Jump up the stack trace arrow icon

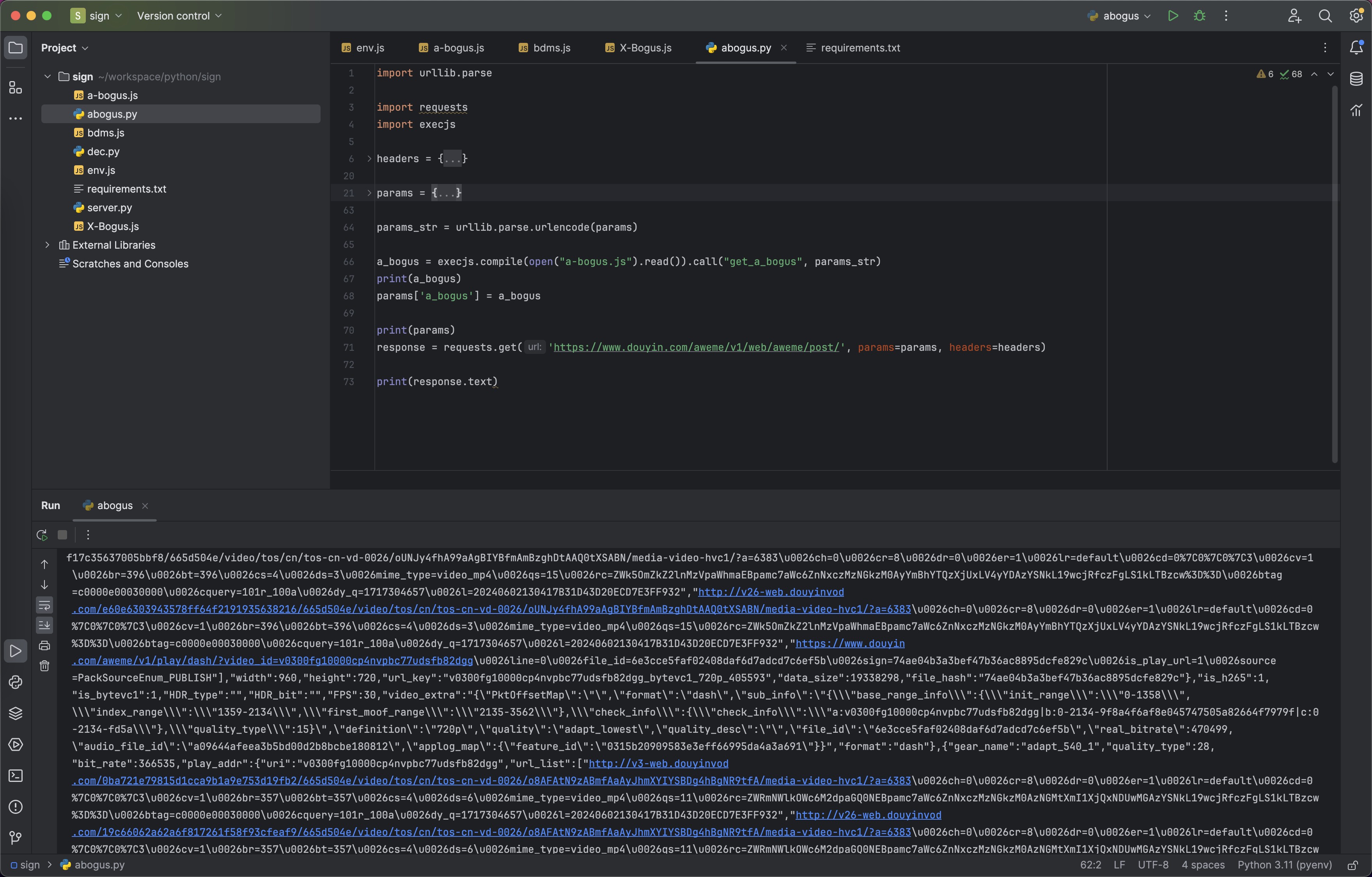[x=44, y=564]
